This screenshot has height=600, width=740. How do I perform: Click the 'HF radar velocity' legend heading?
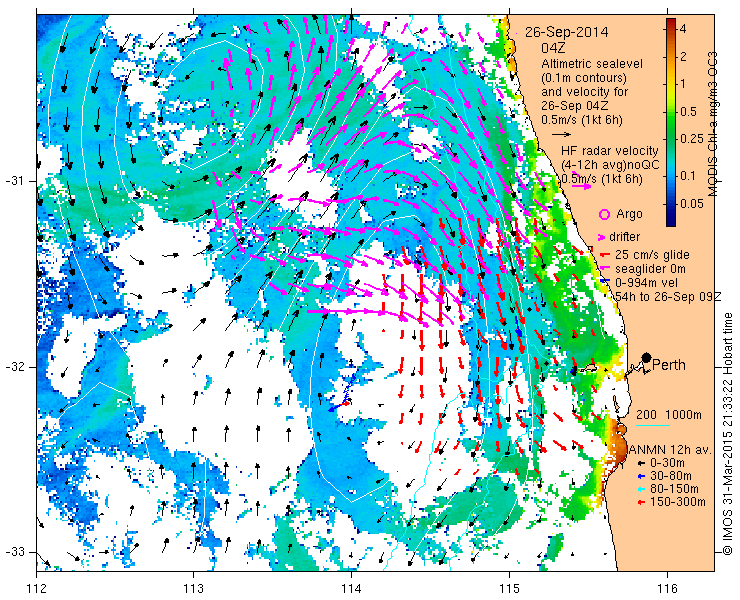click(x=610, y=151)
